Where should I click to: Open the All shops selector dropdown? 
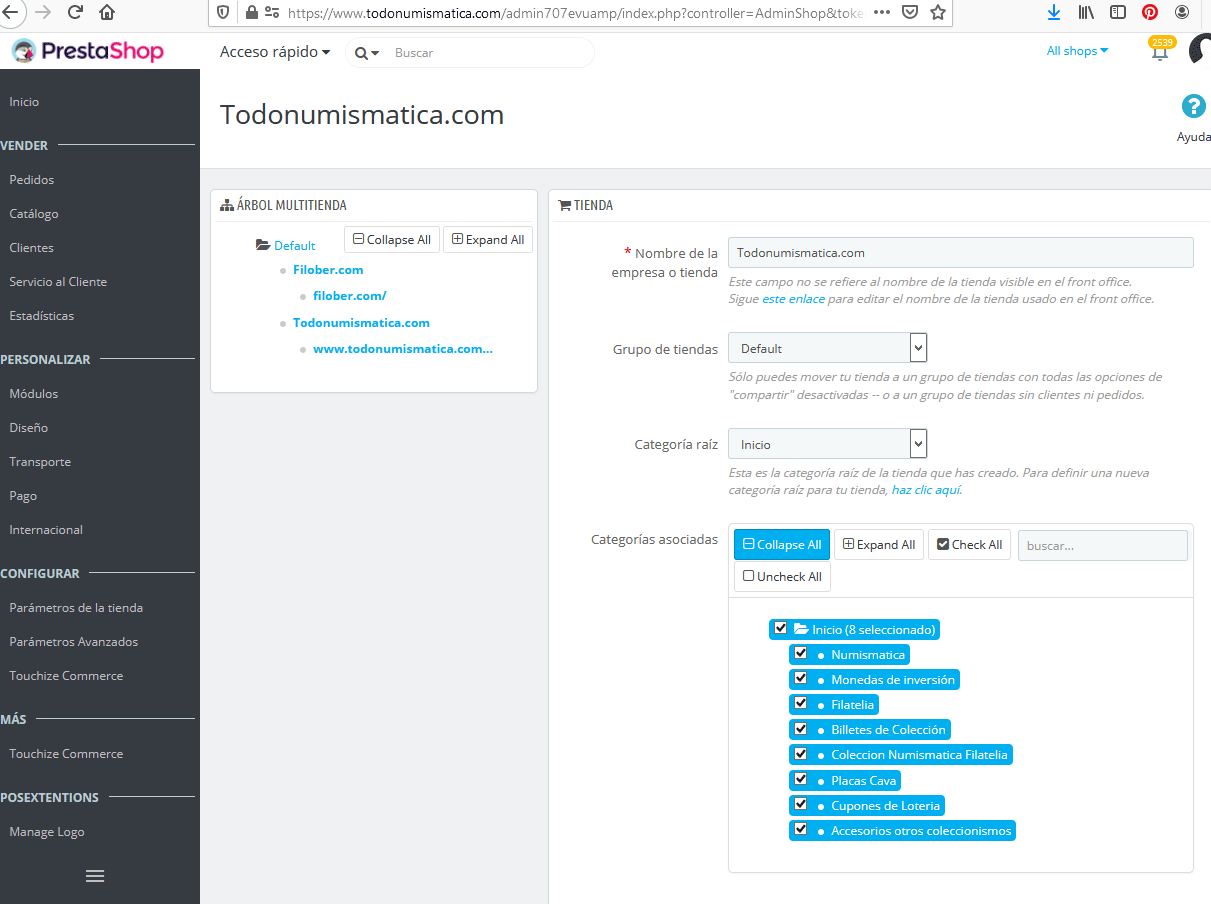point(1077,51)
